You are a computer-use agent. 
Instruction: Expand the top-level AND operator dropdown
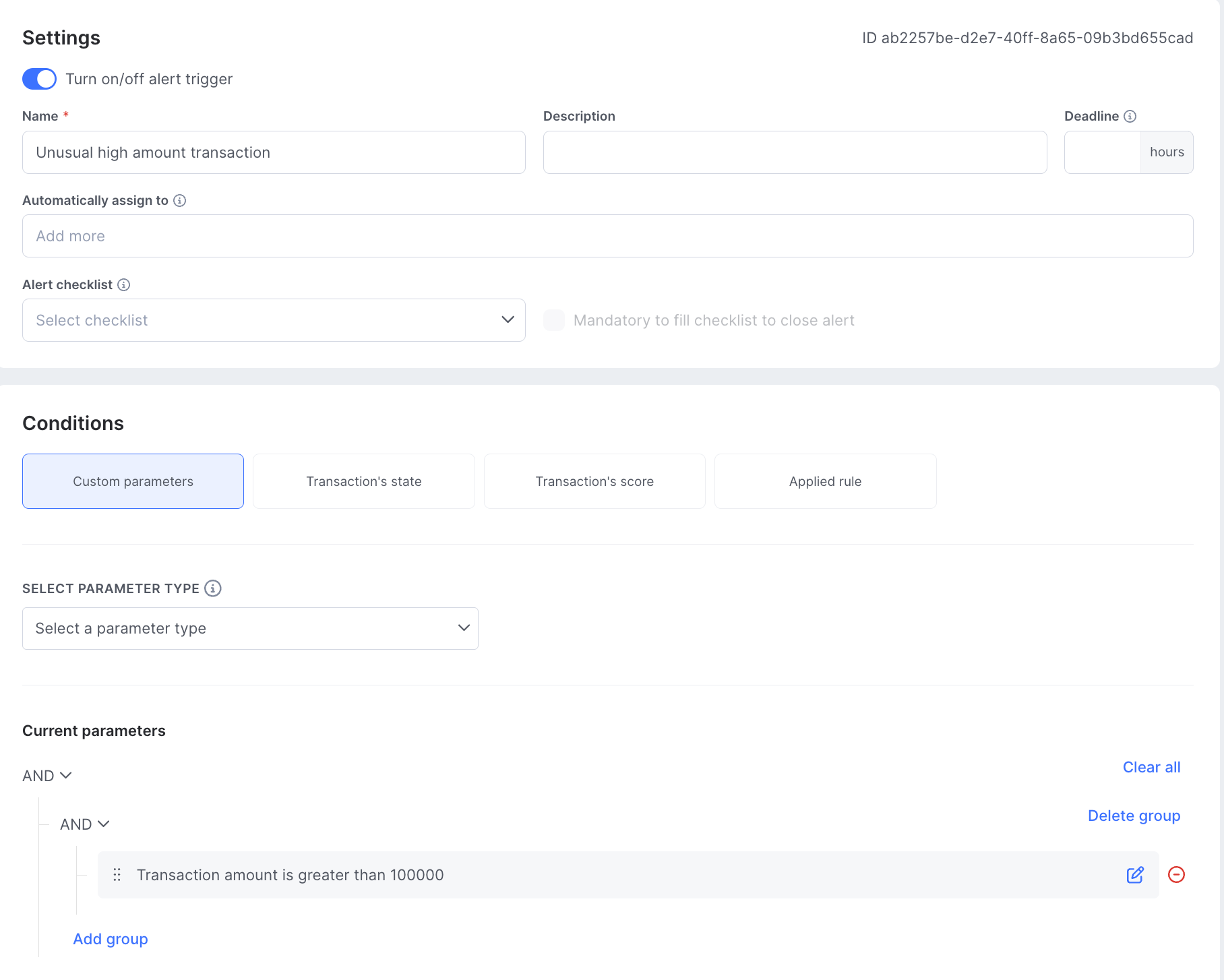coord(47,776)
